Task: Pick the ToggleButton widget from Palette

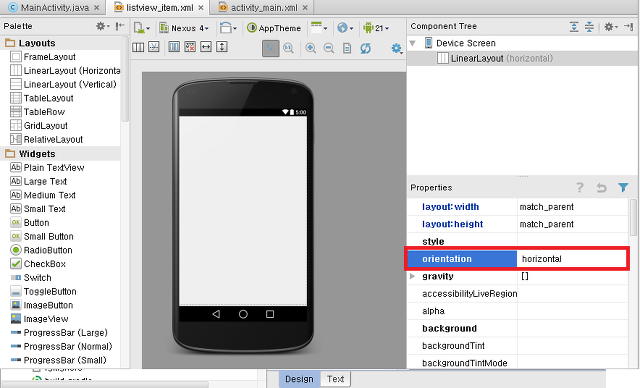Action: (x=43, y=291)
